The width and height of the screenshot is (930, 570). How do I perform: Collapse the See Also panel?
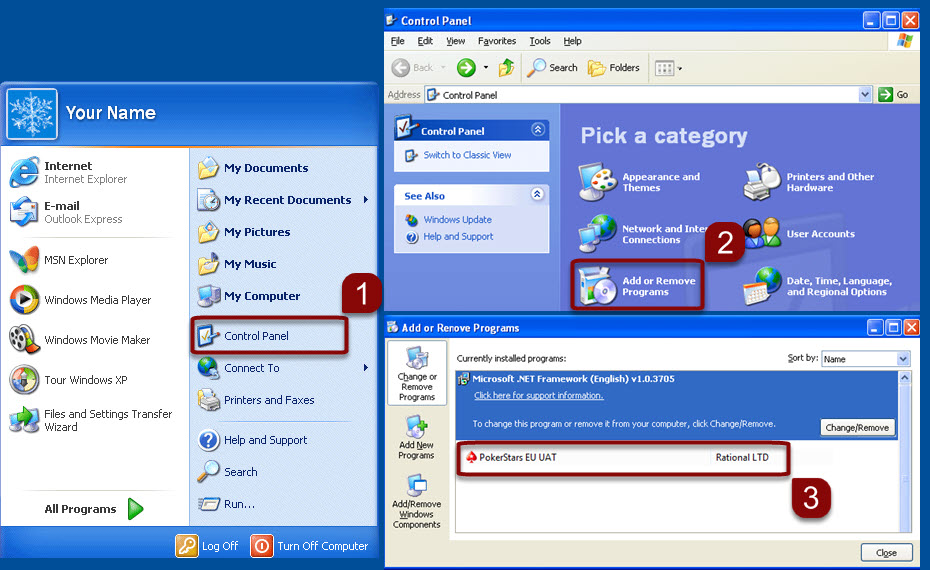click(x=537, y=195)
